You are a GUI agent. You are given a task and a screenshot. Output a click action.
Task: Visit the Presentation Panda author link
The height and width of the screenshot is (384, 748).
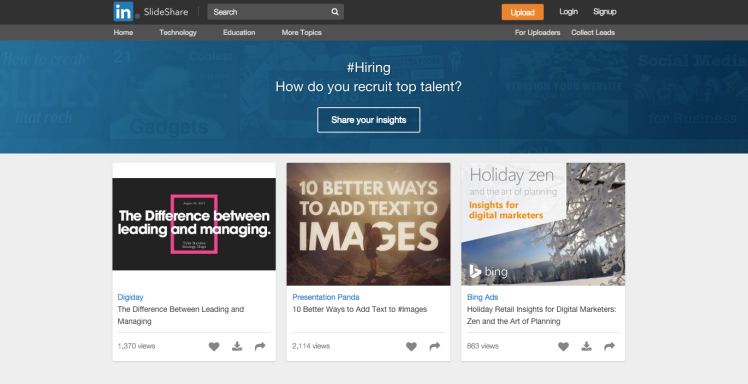326,297
